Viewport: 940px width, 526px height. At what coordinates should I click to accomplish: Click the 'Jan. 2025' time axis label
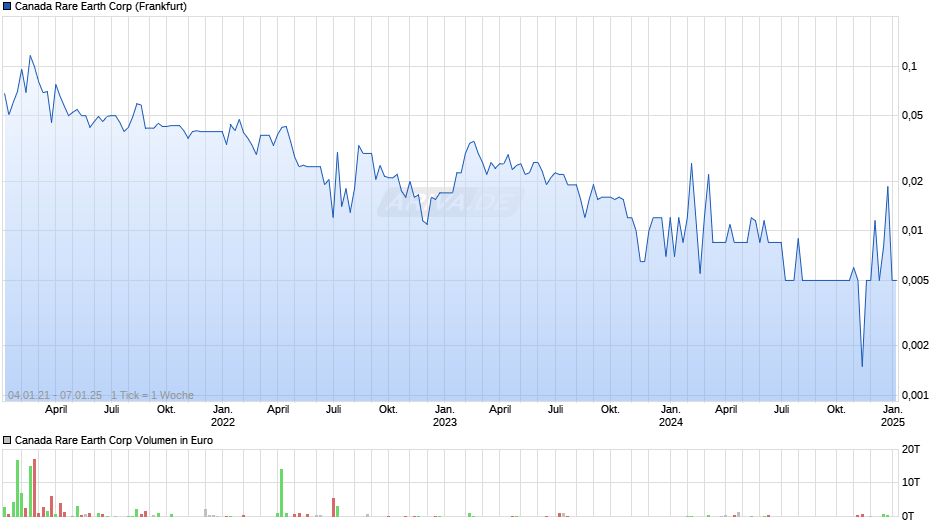(893, 416)
